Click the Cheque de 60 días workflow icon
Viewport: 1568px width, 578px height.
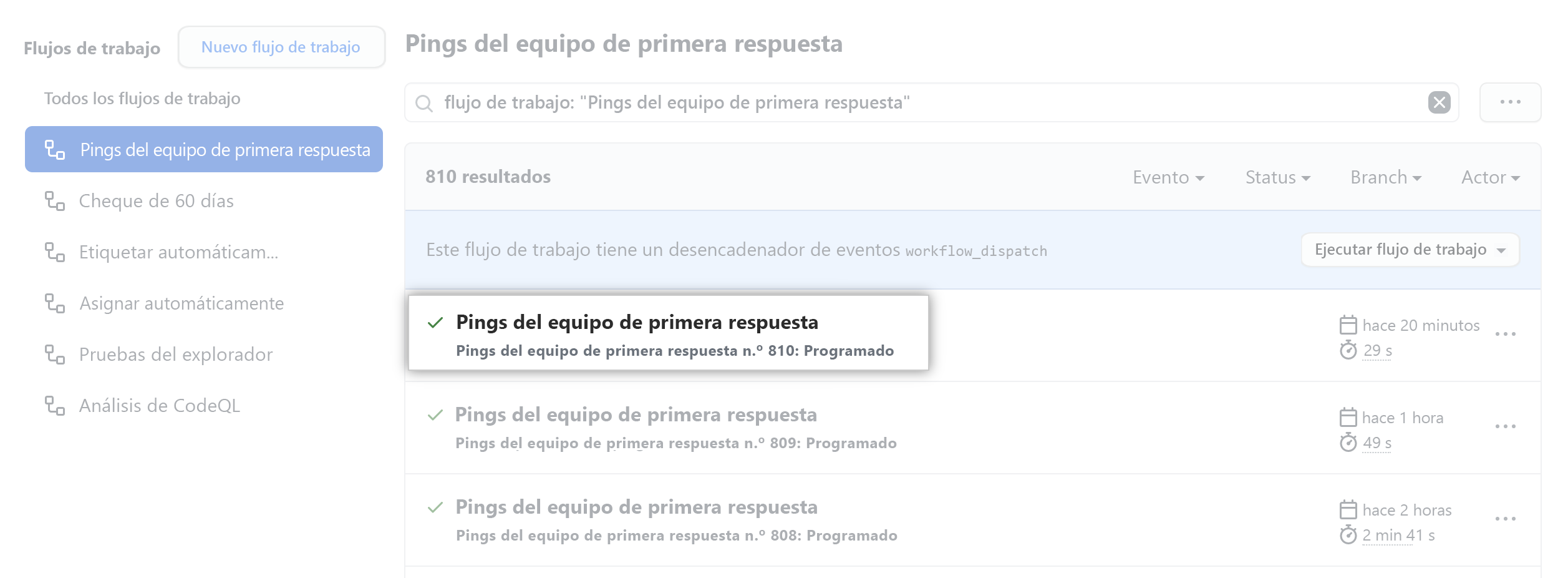57,200
